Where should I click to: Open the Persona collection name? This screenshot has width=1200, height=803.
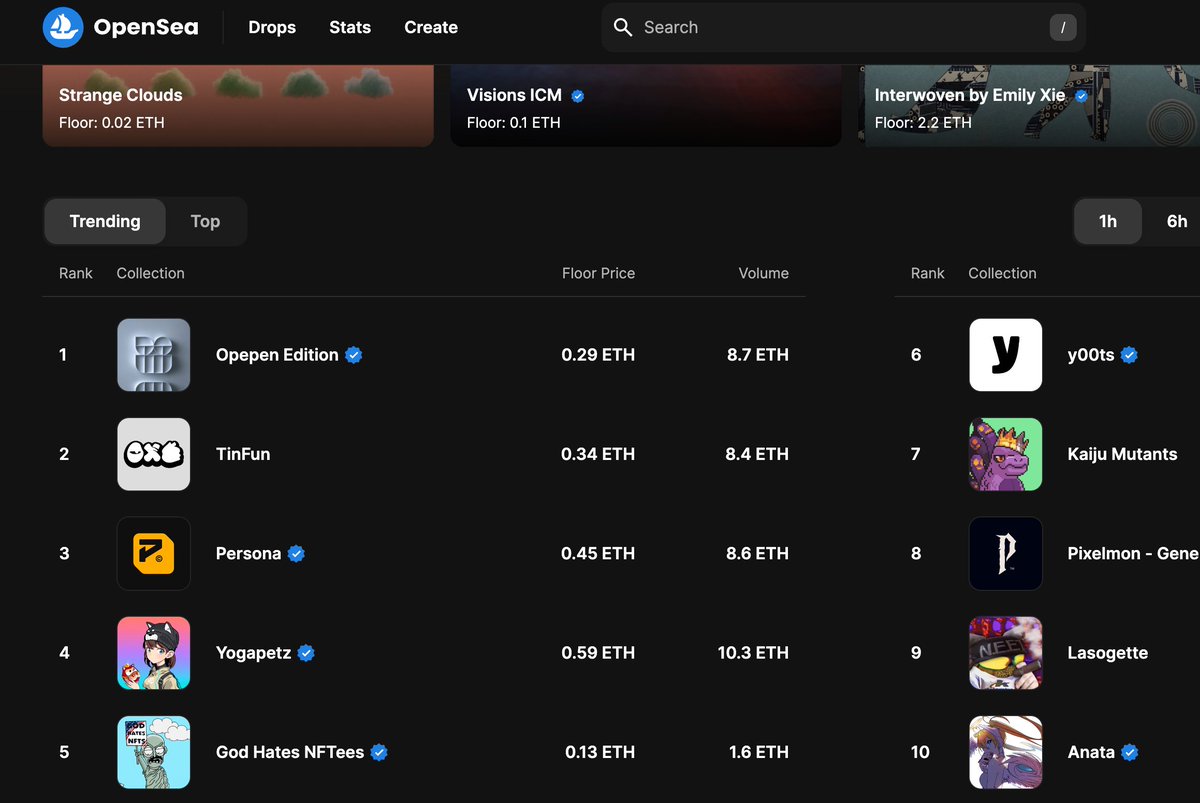(x=248, y=553)
